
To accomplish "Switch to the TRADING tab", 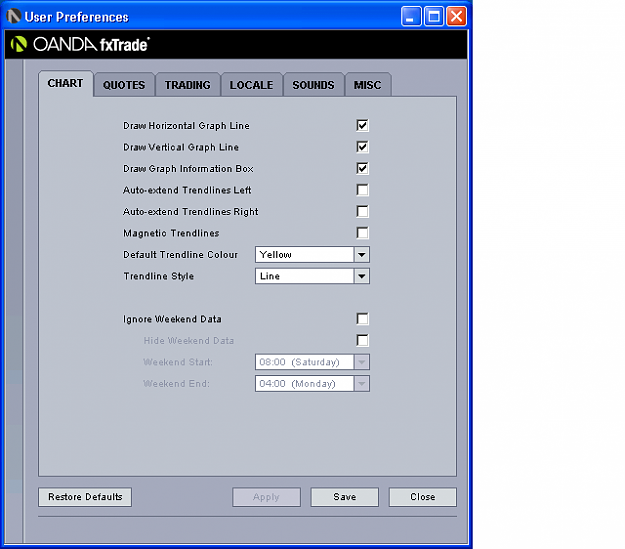I will tap(187, 85).
